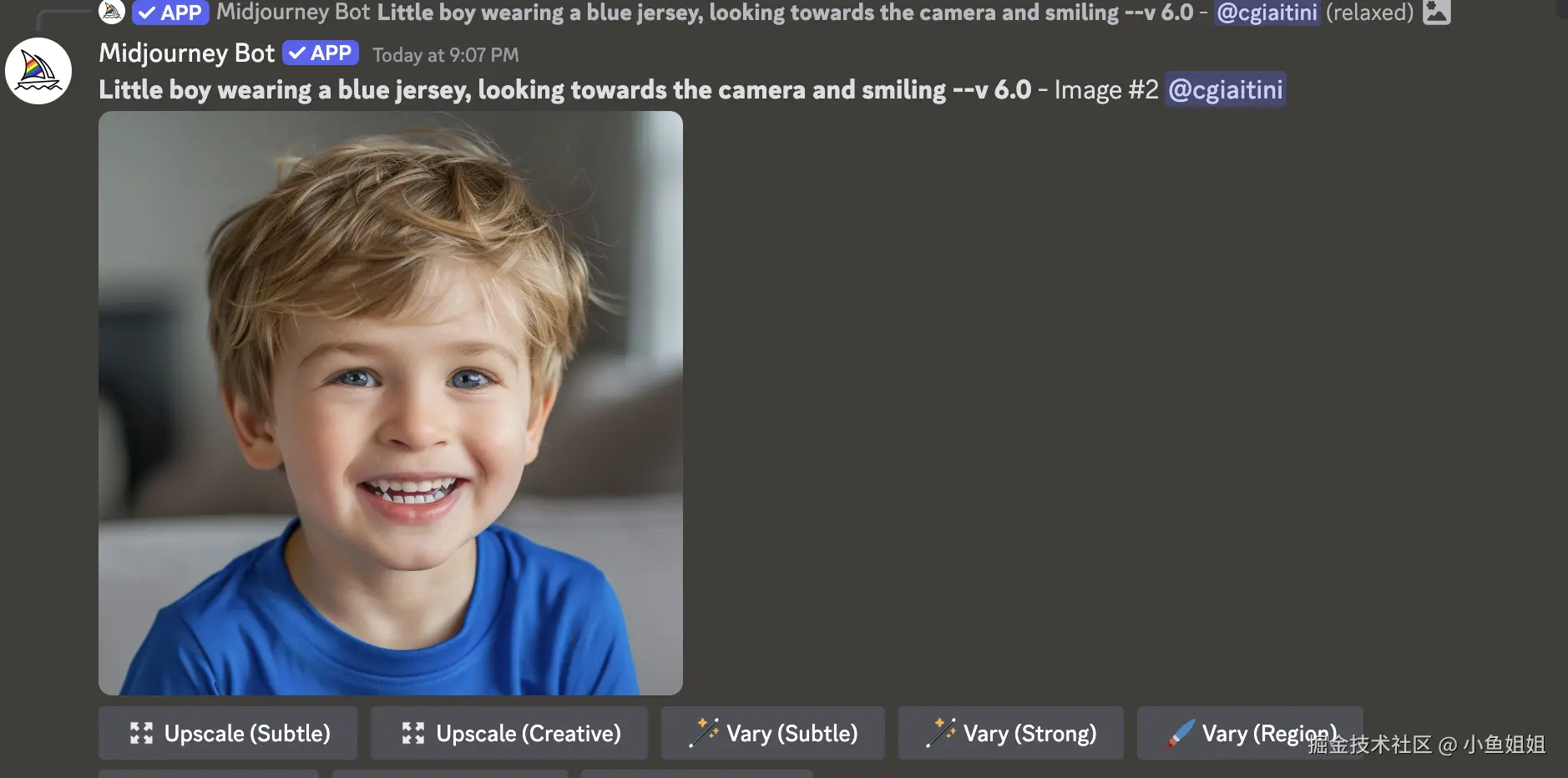The image size is (1568, 778).
Task: Click the image attachment icon in reply line
Action: pos(1436,12)
